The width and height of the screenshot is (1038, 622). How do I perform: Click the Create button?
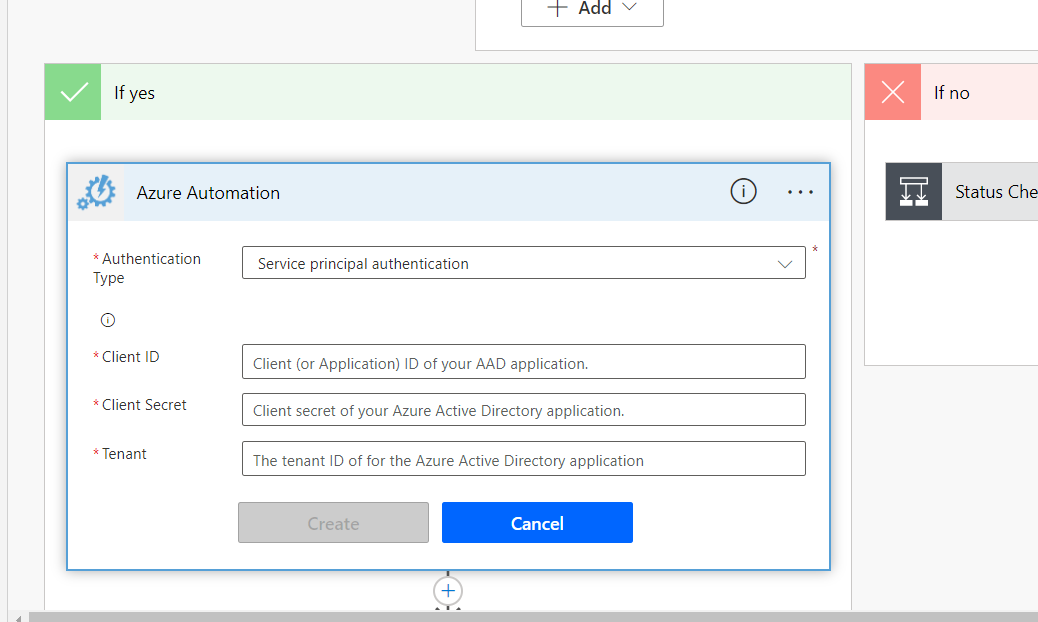333,523
